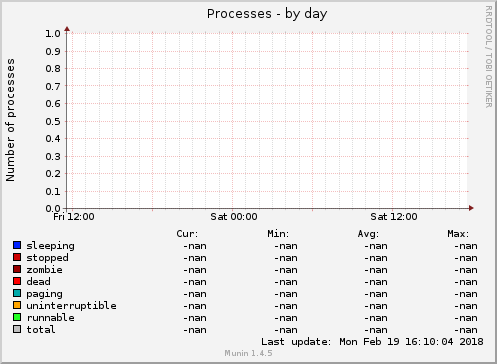Click the 'Cur:' column header

[x=187, y=234]
